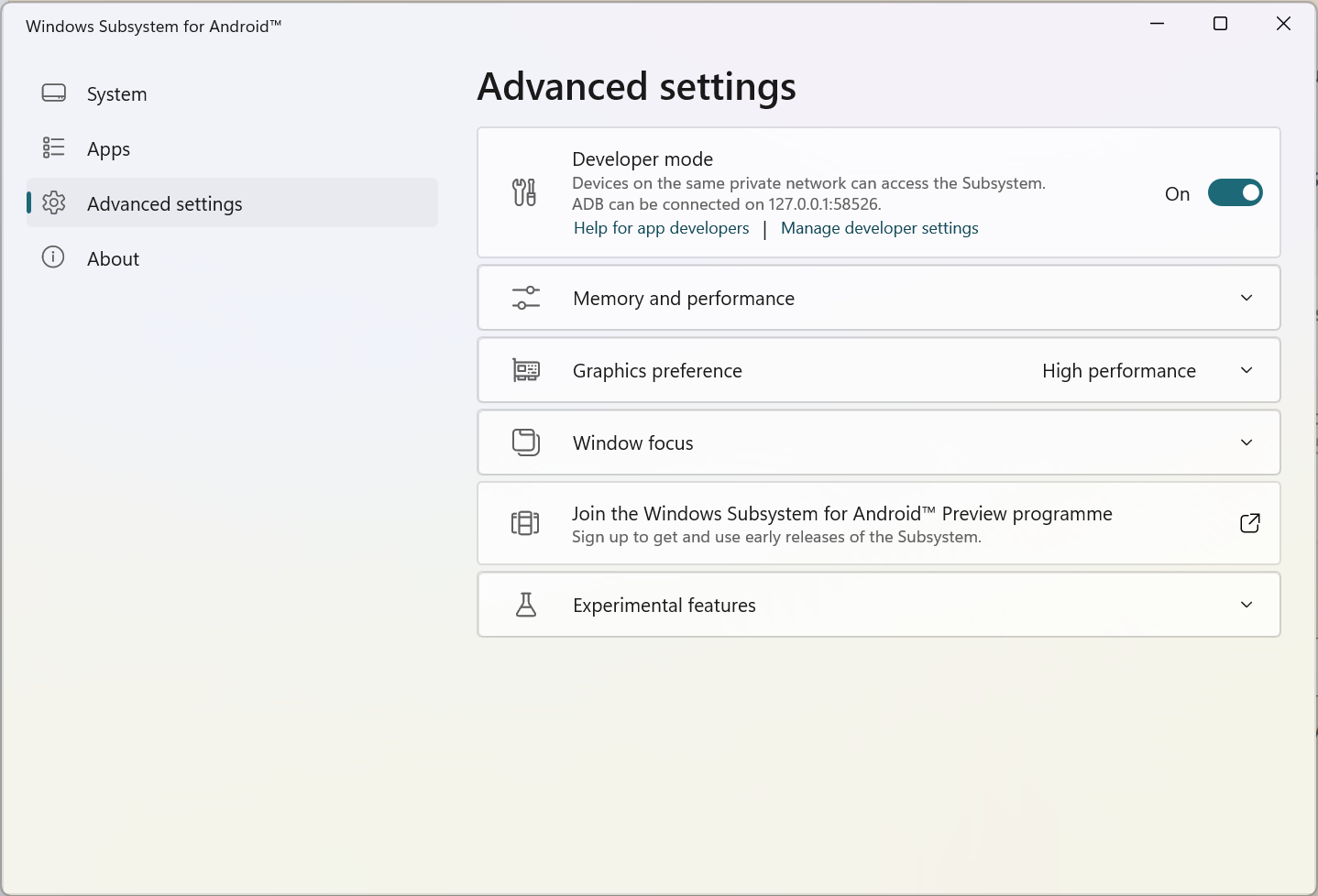Open the external link icon for Preview programme

point(1250,523)
